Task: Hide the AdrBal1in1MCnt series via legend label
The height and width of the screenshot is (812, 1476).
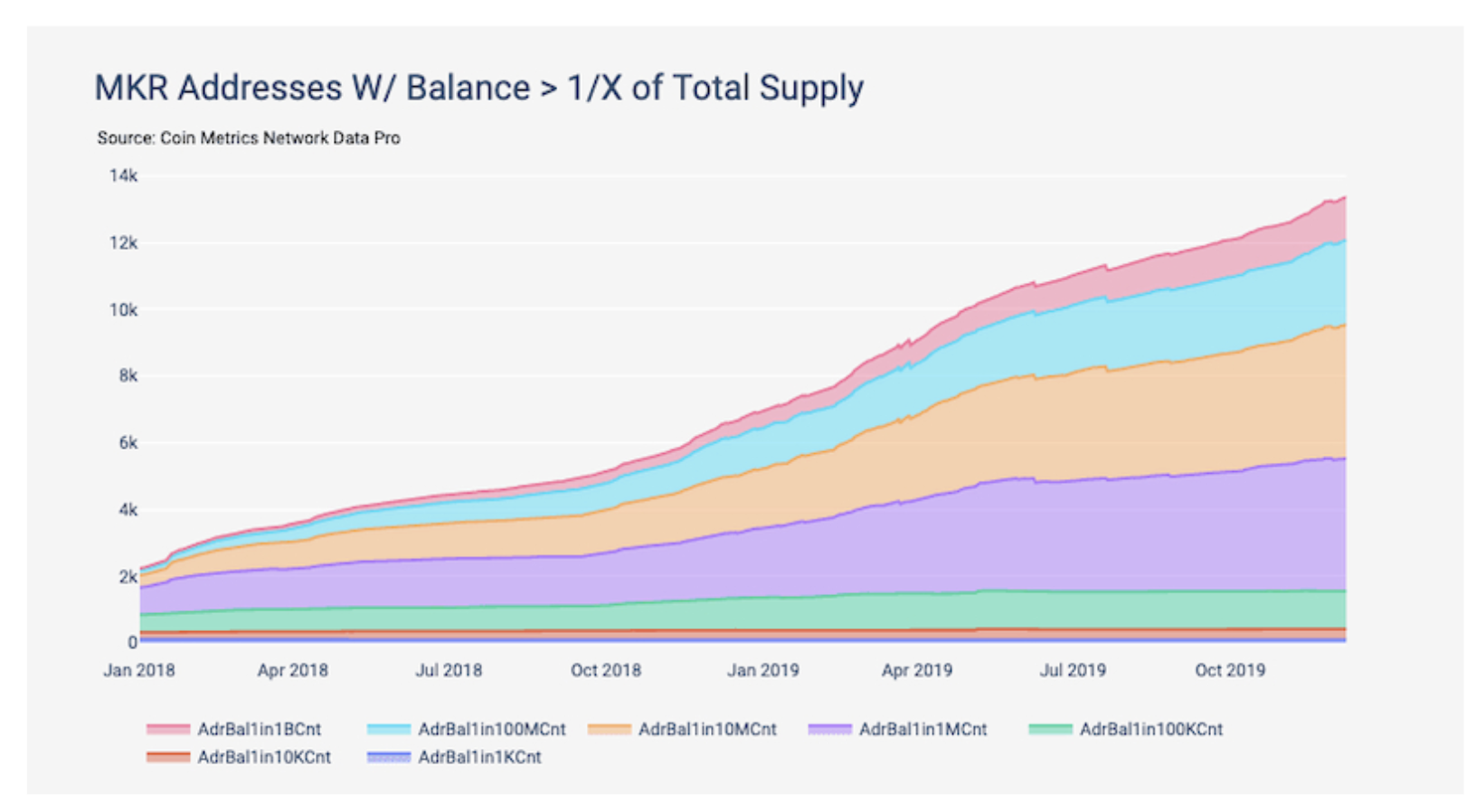Action: coord(922,729)
